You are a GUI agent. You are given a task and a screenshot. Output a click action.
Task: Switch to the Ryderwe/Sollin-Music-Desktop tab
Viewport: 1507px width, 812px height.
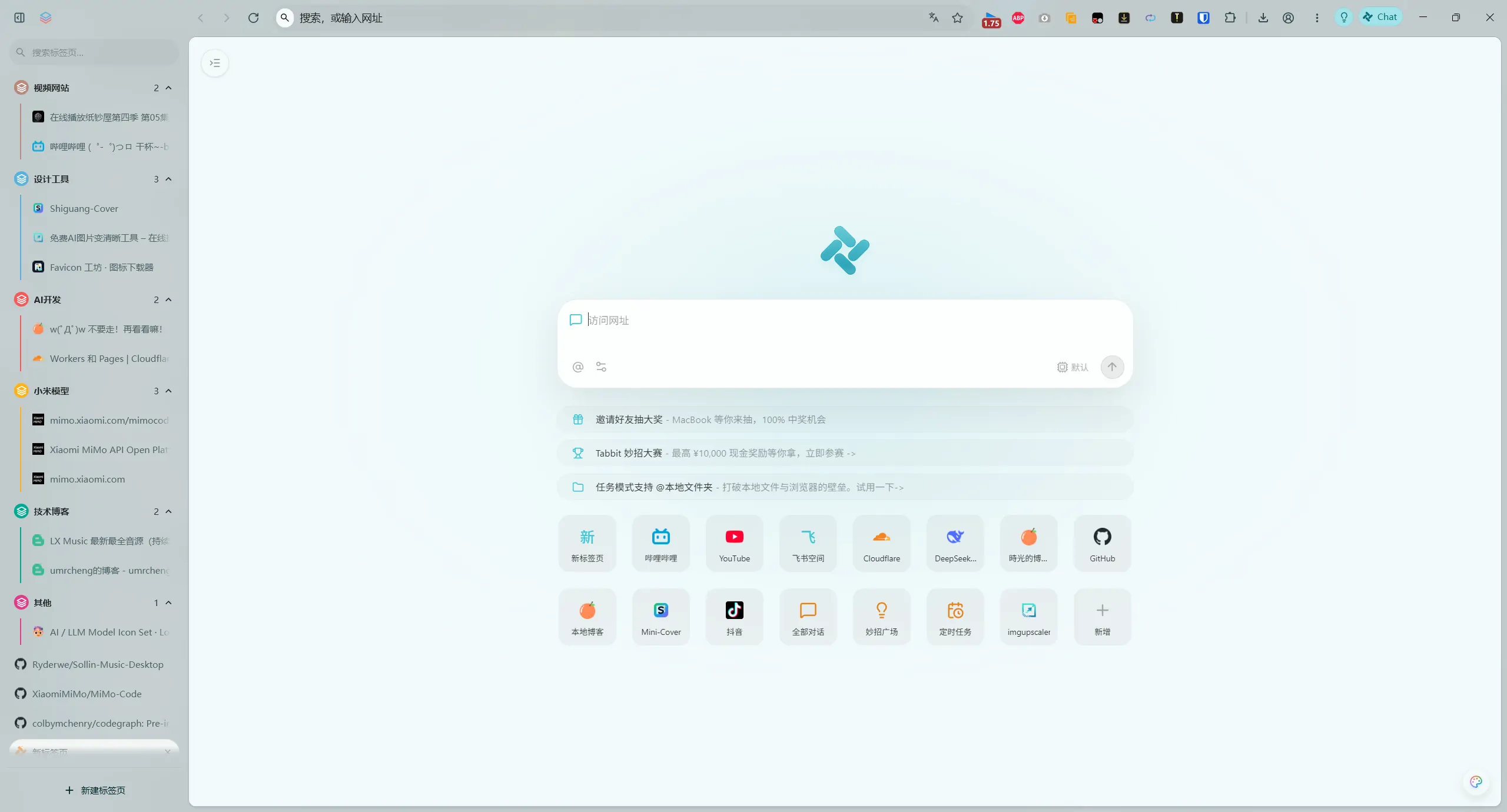[x=94, y=664]
